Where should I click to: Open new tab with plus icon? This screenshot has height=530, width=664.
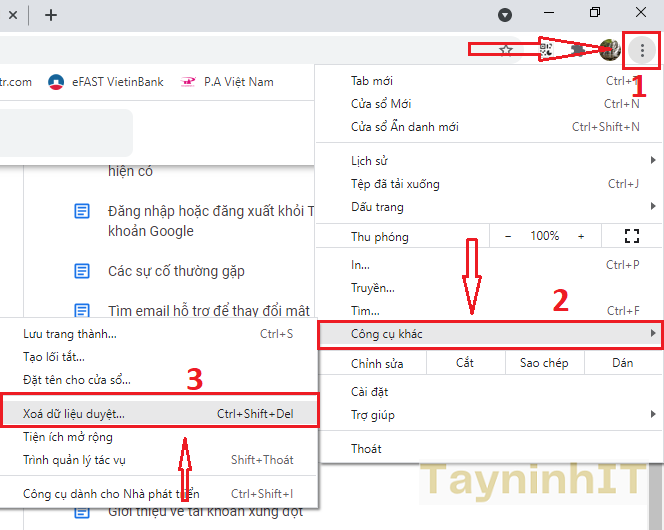click(x=51, y=15)
